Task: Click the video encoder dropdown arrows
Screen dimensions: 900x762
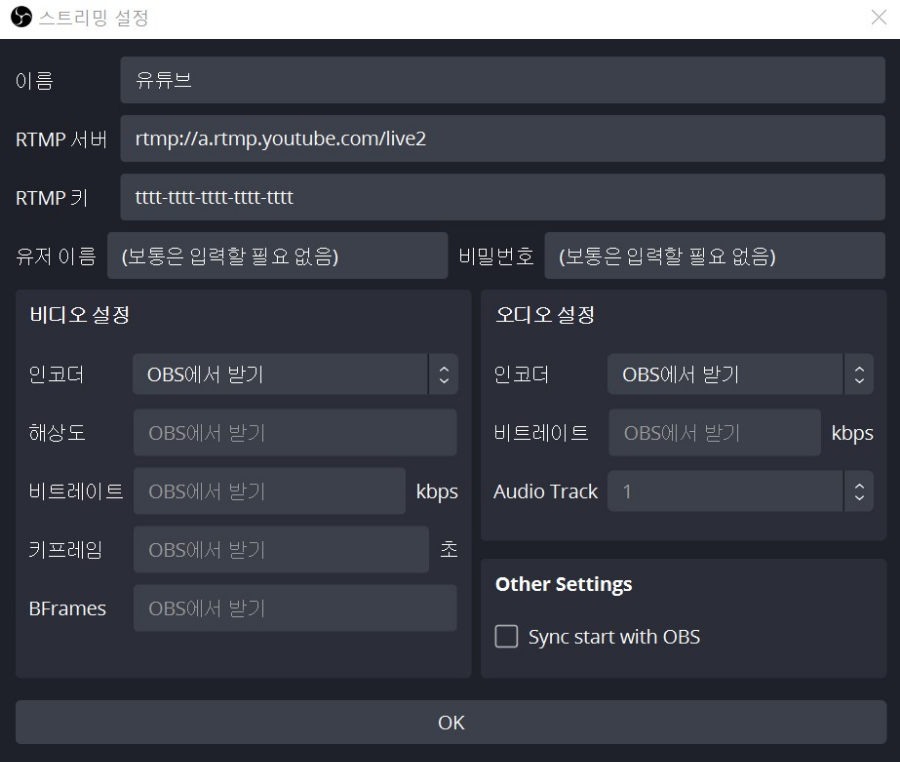Action: pyautogui.click(x=444, y=374)
